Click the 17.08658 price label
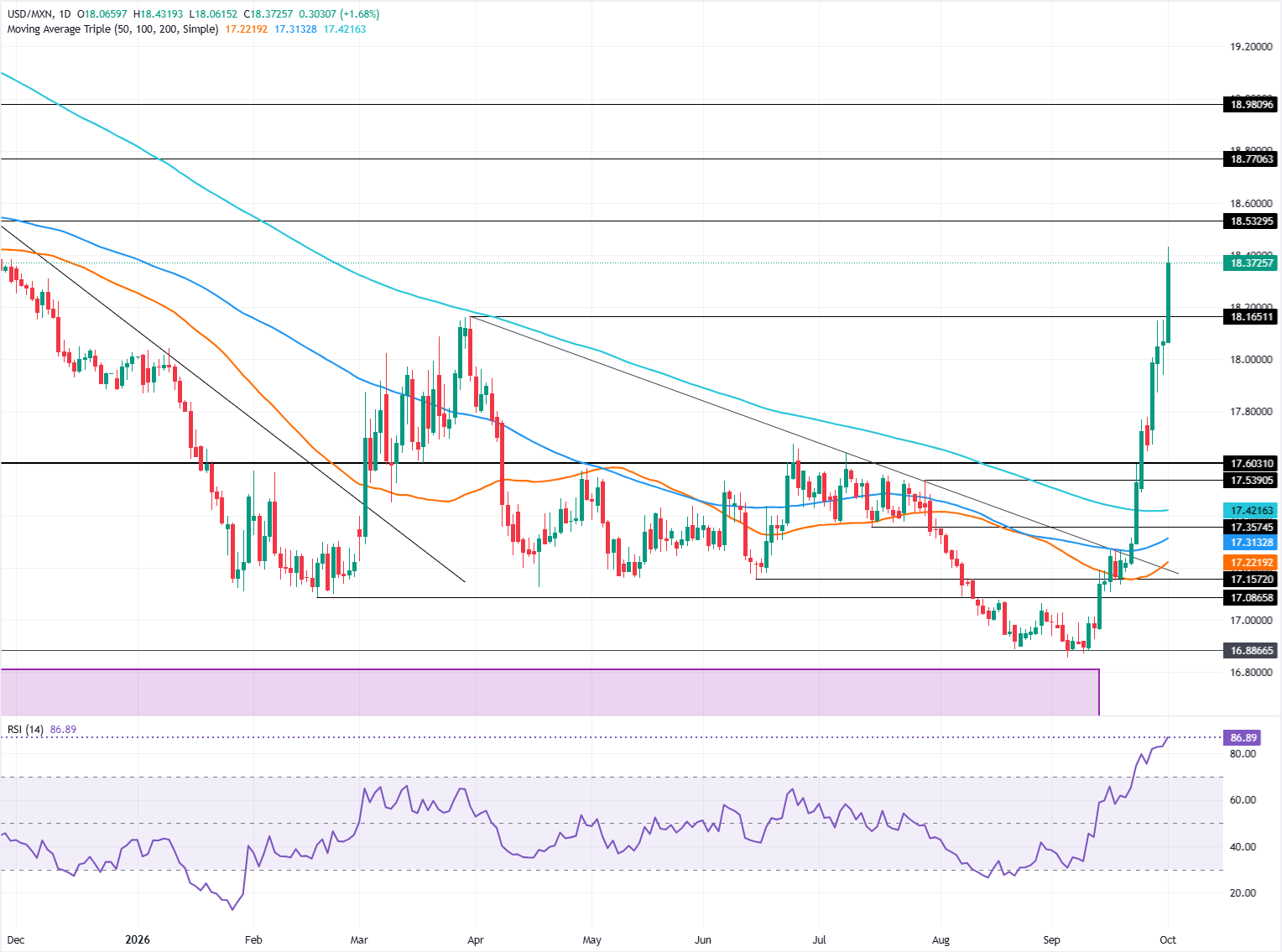The image size is (1282, 952). click(x=1251, y=598)
